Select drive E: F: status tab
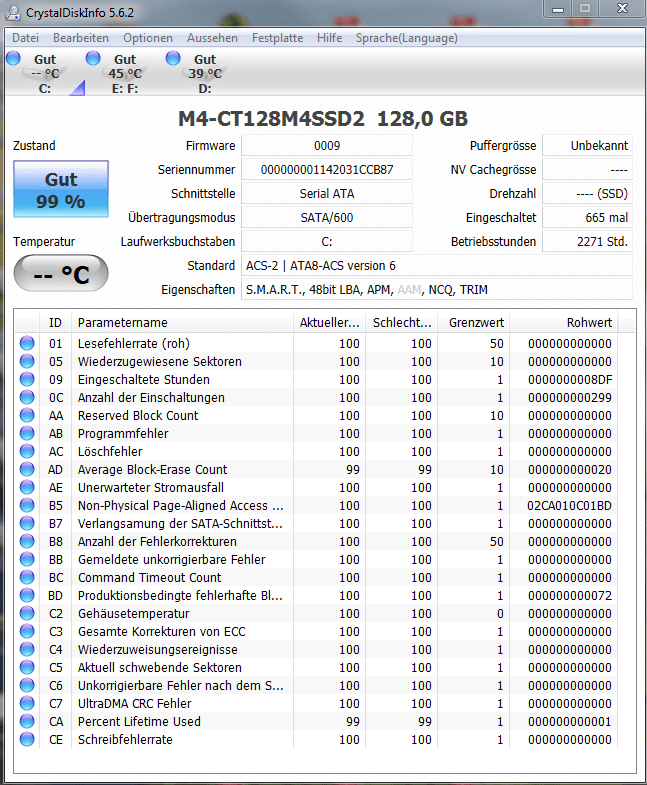 coord(125,73)
